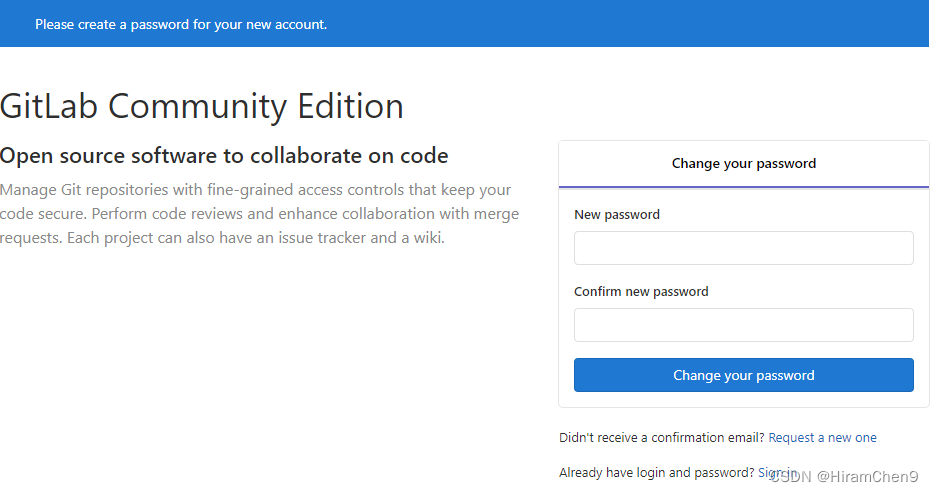Select the Change your password tab header
933x492 pixels.
[743, 164]
